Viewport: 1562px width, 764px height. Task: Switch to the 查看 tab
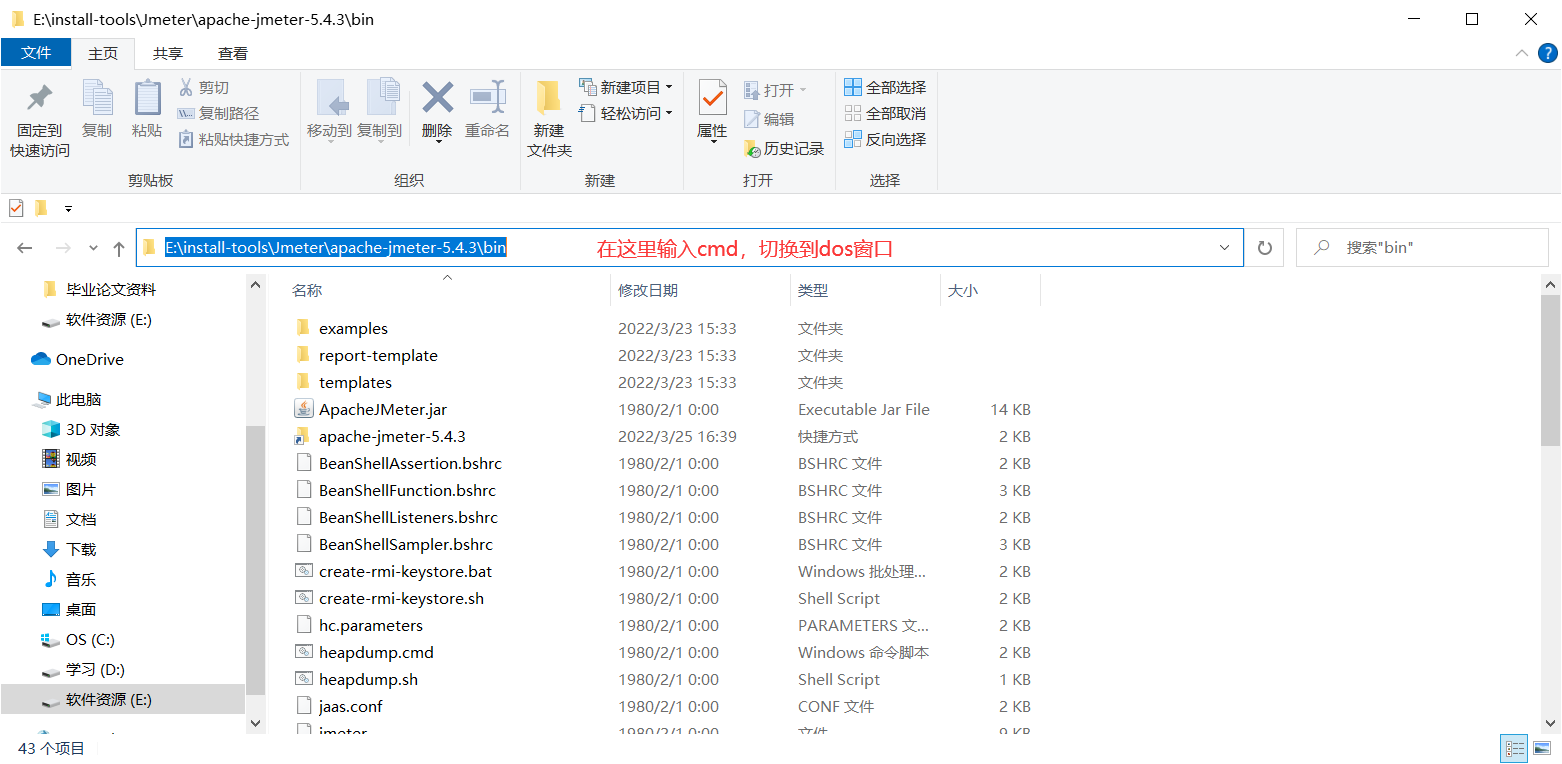click(233, 53)
